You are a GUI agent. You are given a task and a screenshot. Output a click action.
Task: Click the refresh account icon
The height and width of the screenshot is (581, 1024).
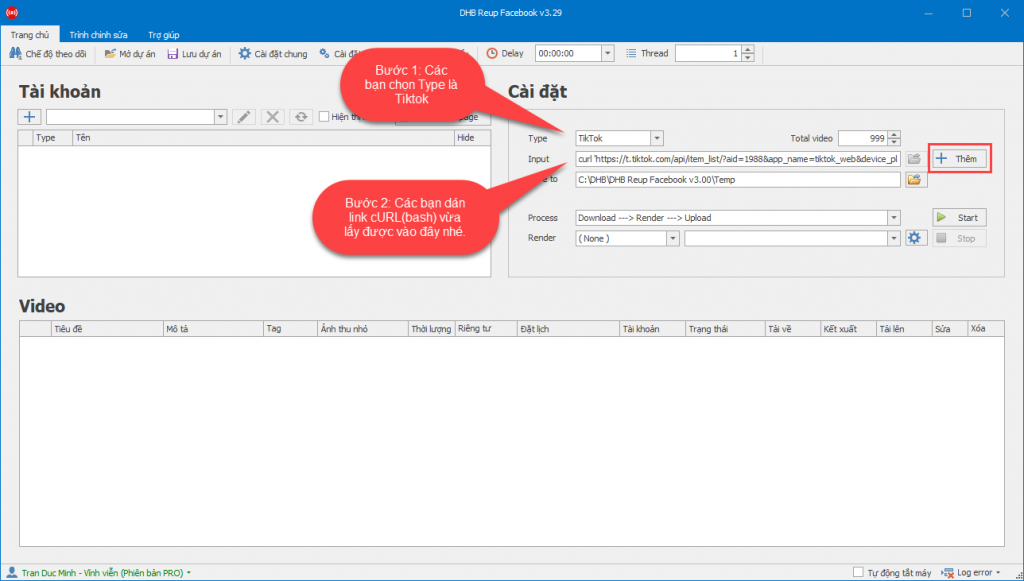[x=301, y=117]
